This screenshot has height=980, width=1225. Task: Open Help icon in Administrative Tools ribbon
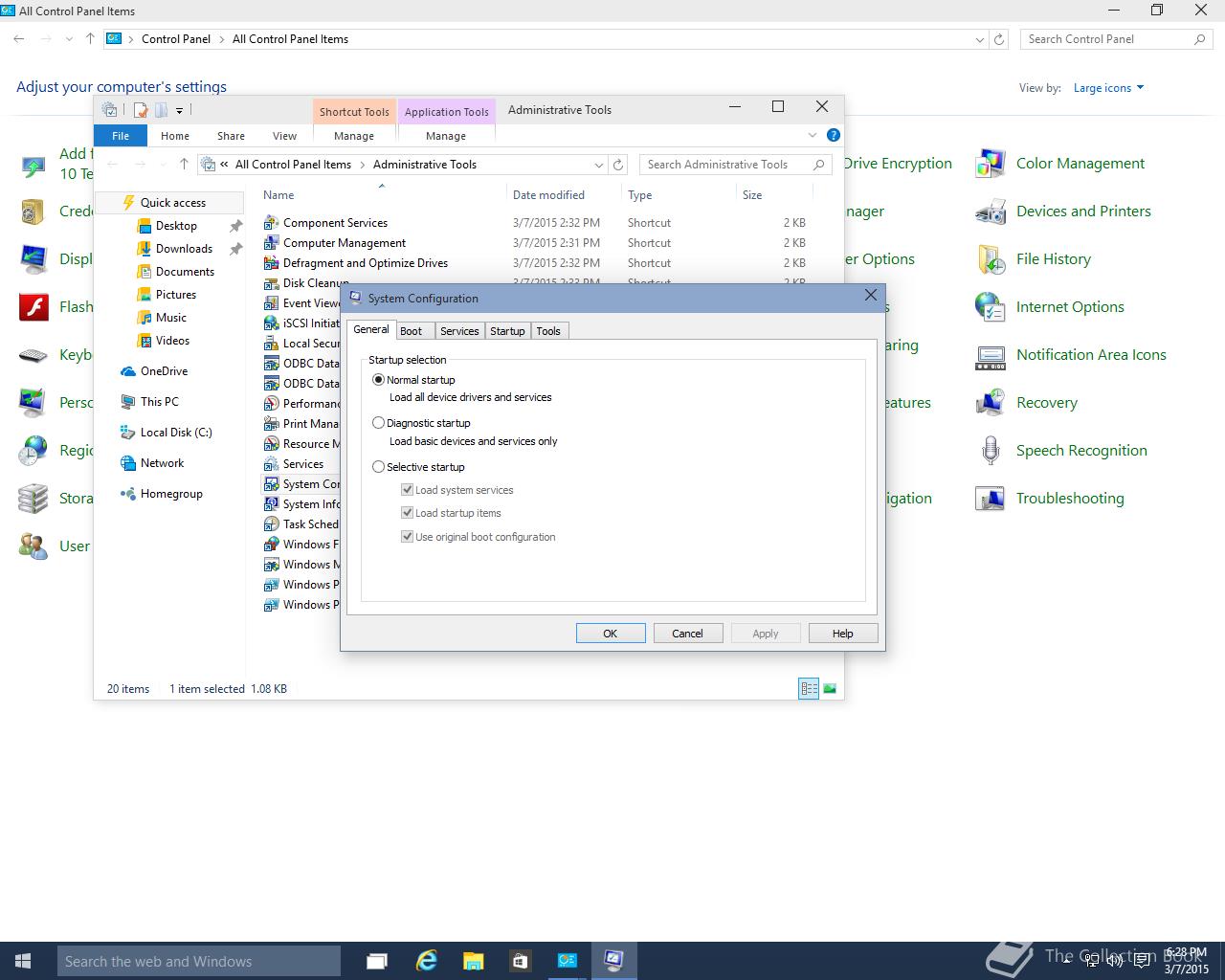tap(833, 135)
